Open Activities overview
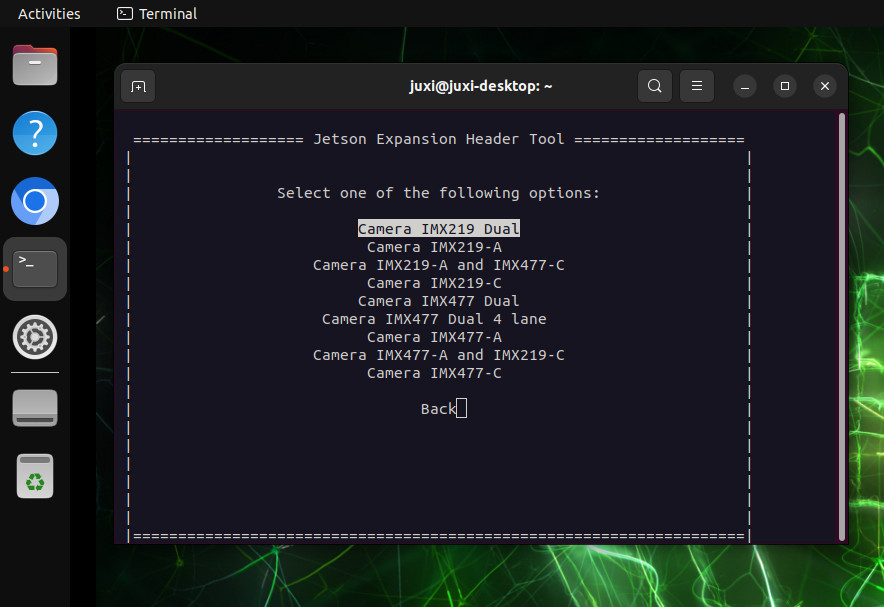Screen dimensions: 884x607 [49, 14]
